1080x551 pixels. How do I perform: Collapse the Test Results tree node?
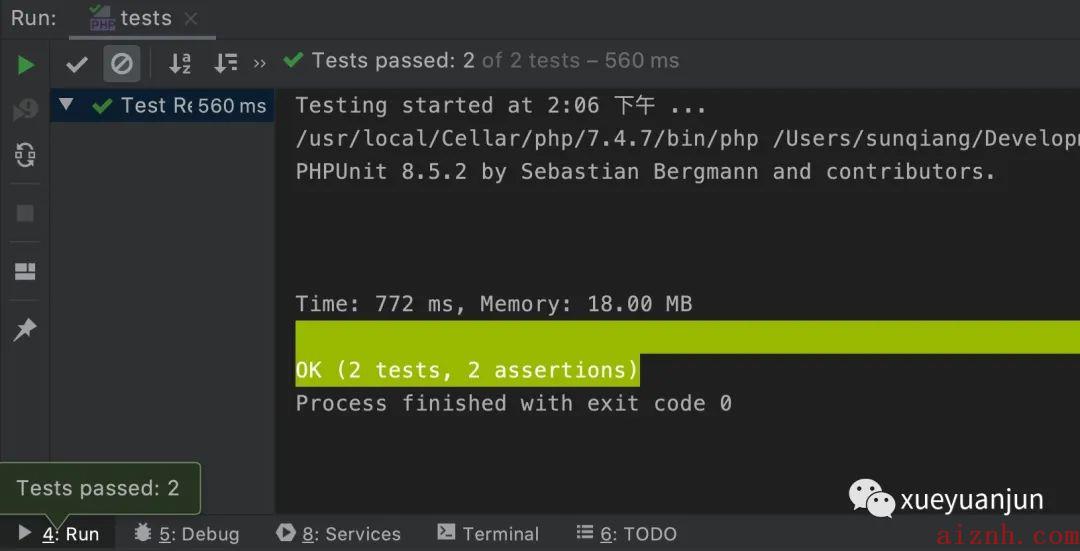[66, 105]
